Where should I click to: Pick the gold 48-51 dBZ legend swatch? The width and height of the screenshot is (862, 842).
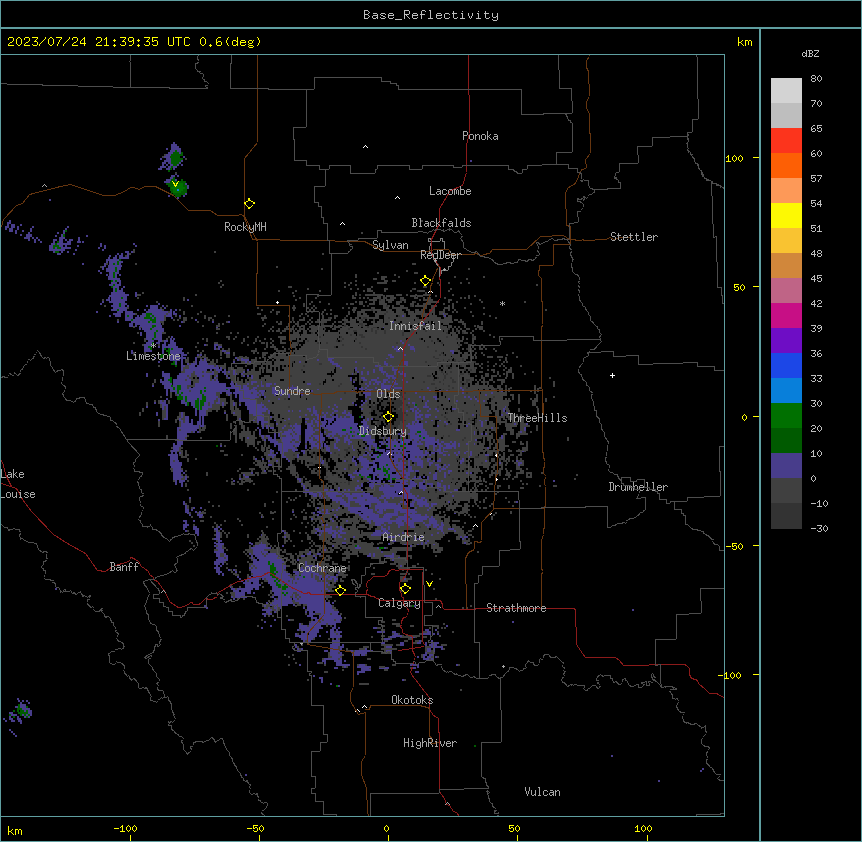tap(786, 241)
